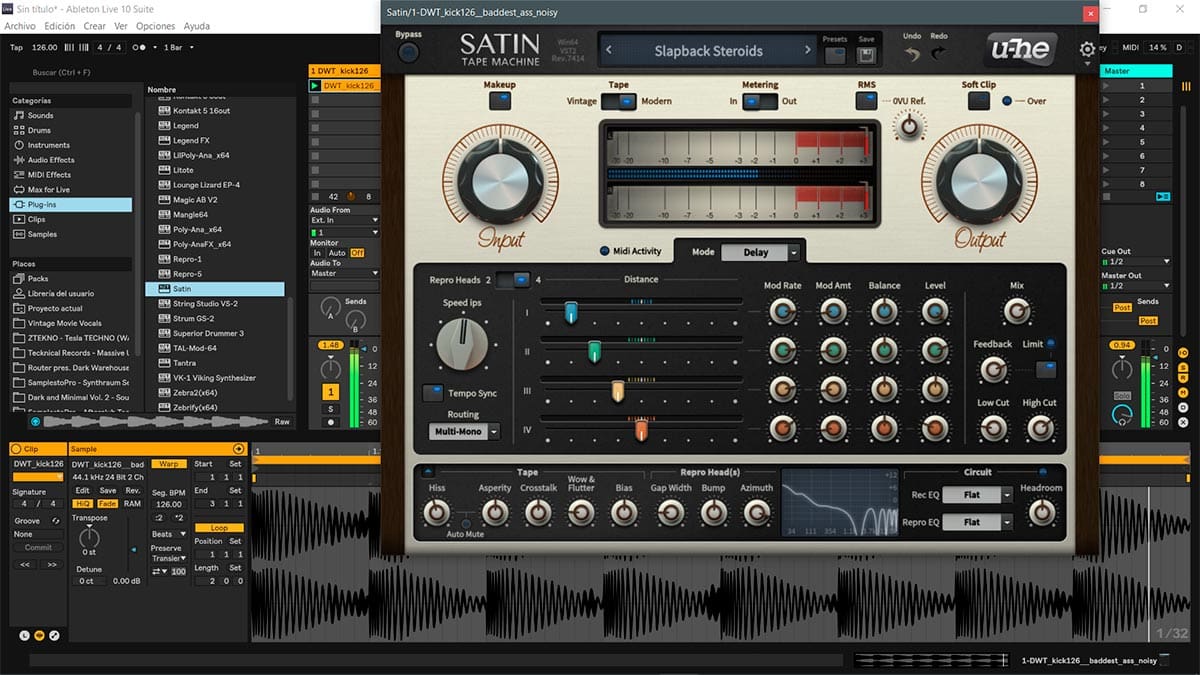
Task: Click the Hiss knob
Action: 436,512
